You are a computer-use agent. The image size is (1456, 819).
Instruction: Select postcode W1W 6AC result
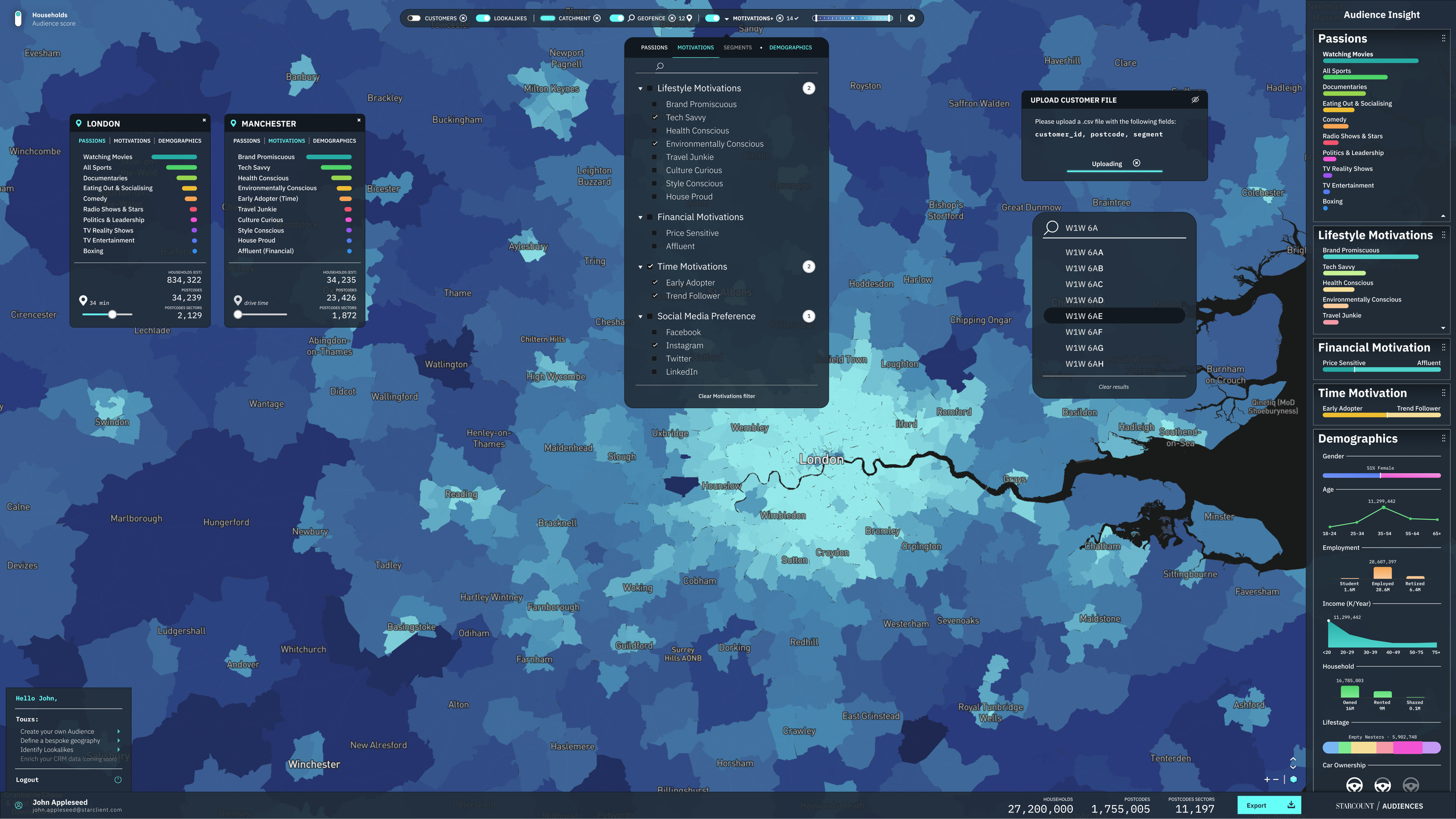point(1084,284)
